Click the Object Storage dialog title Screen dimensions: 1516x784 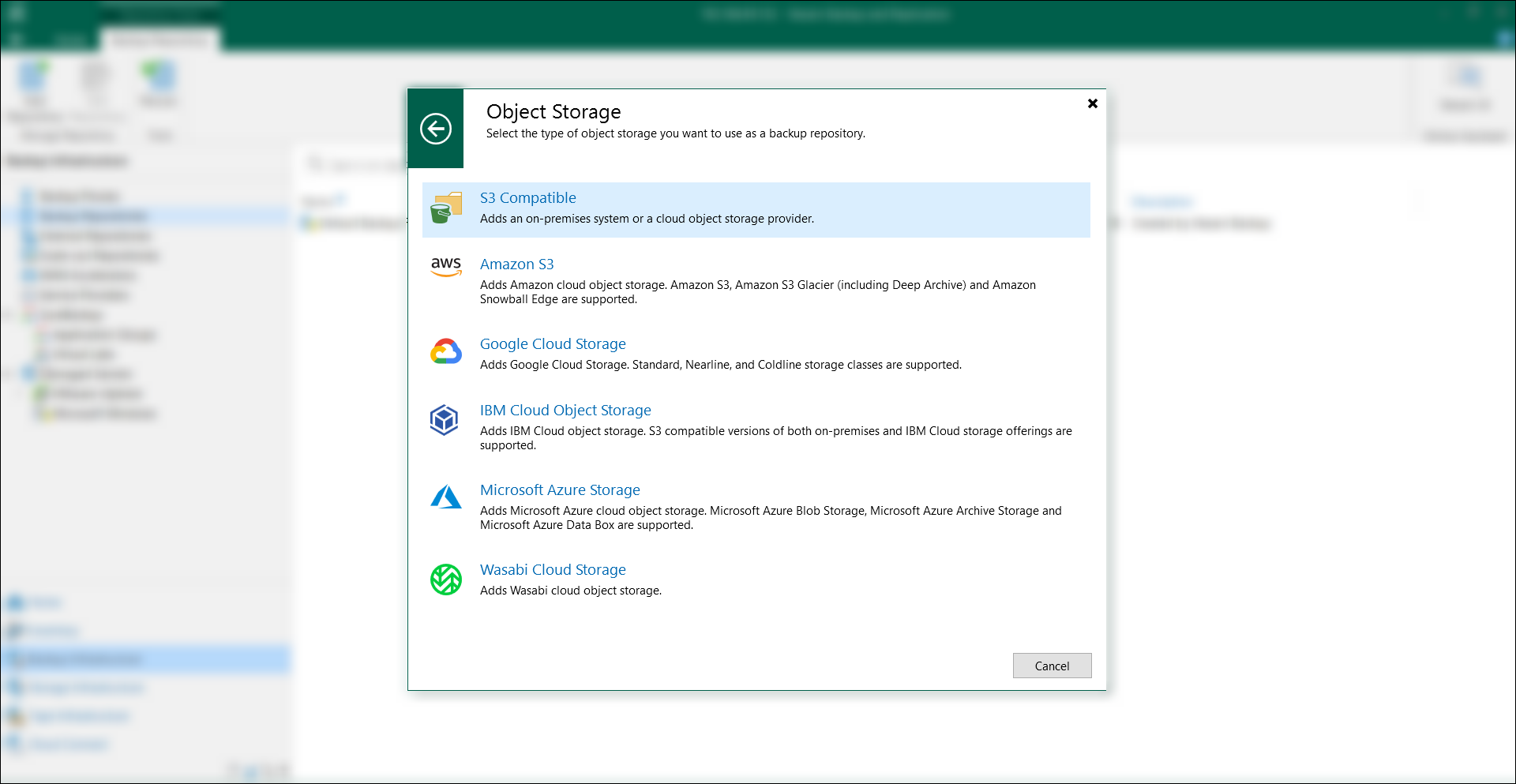tap(553, 112)
